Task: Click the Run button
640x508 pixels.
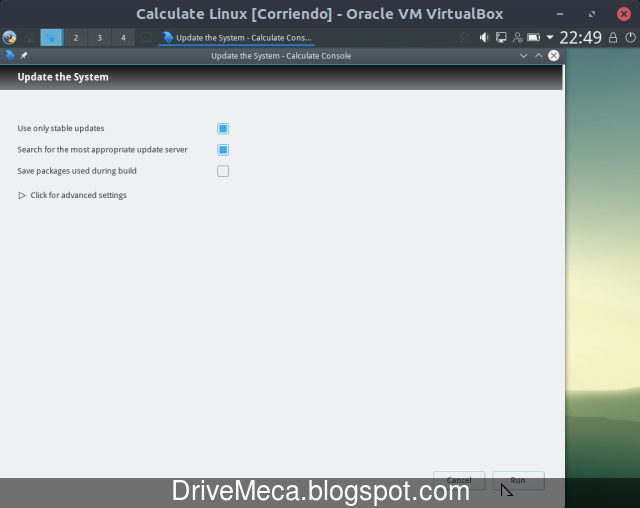Action: [x=518, y=480]
